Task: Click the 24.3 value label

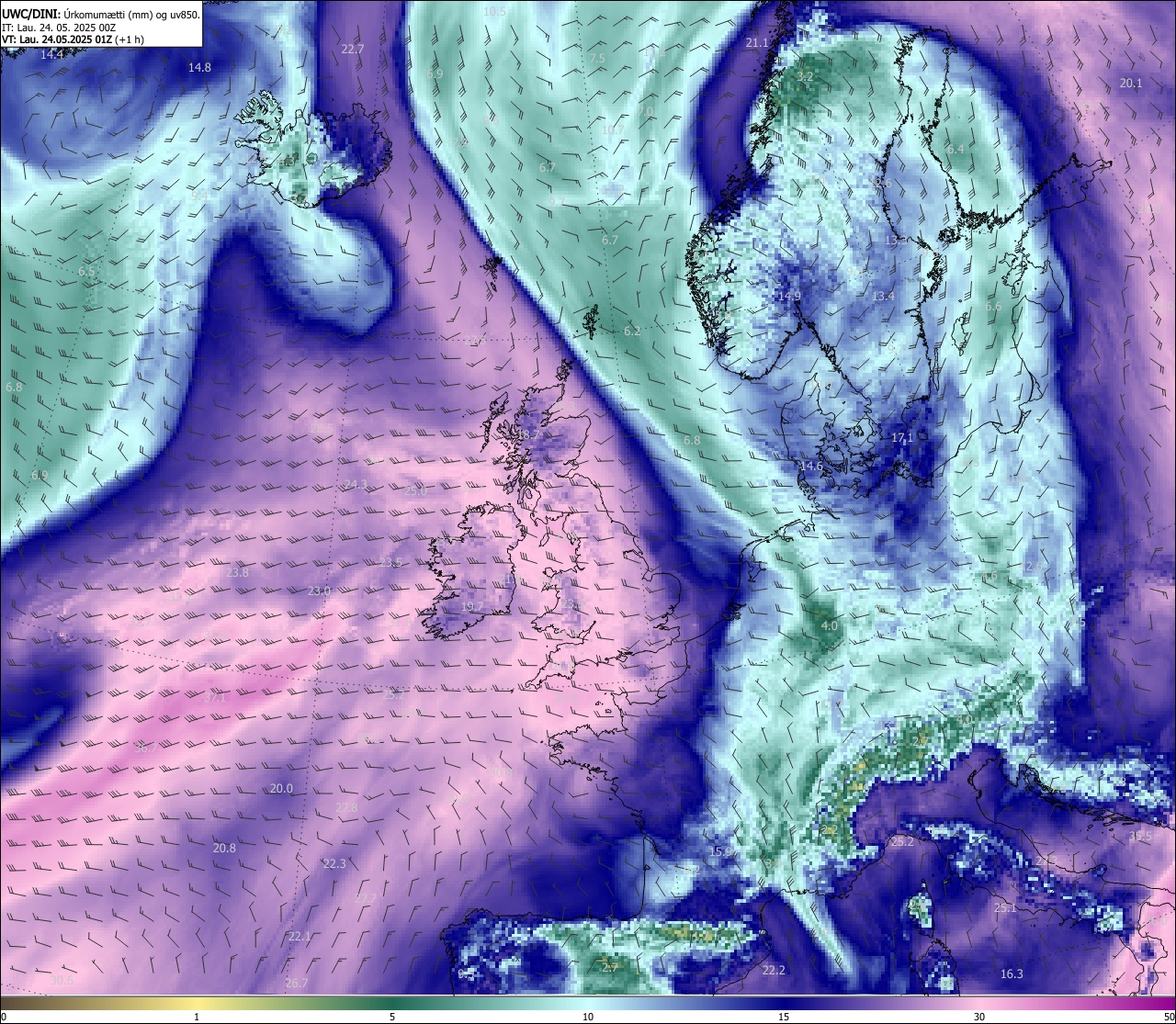Action: tap(356, 484)
